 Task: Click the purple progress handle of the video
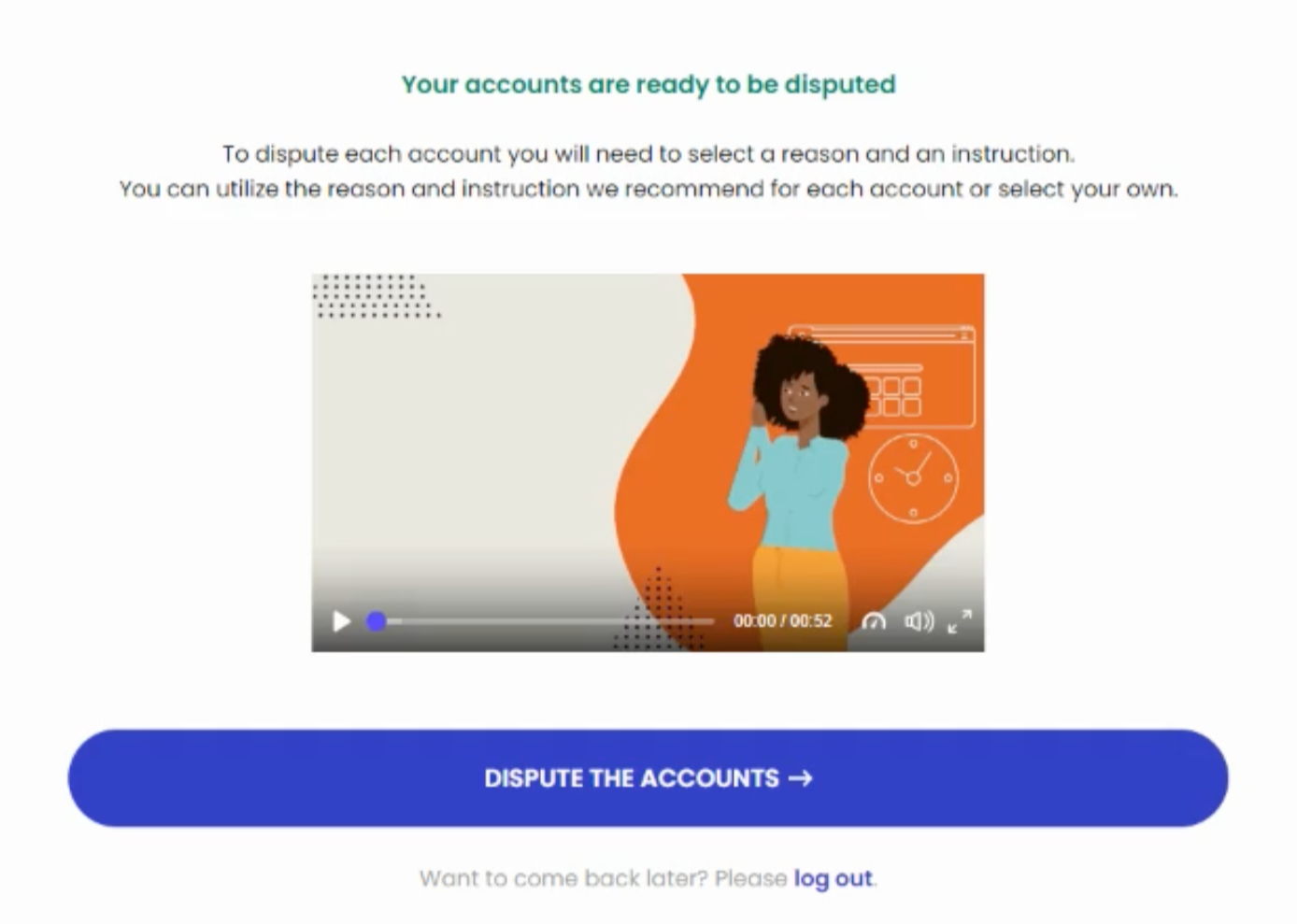click(377, 621)
